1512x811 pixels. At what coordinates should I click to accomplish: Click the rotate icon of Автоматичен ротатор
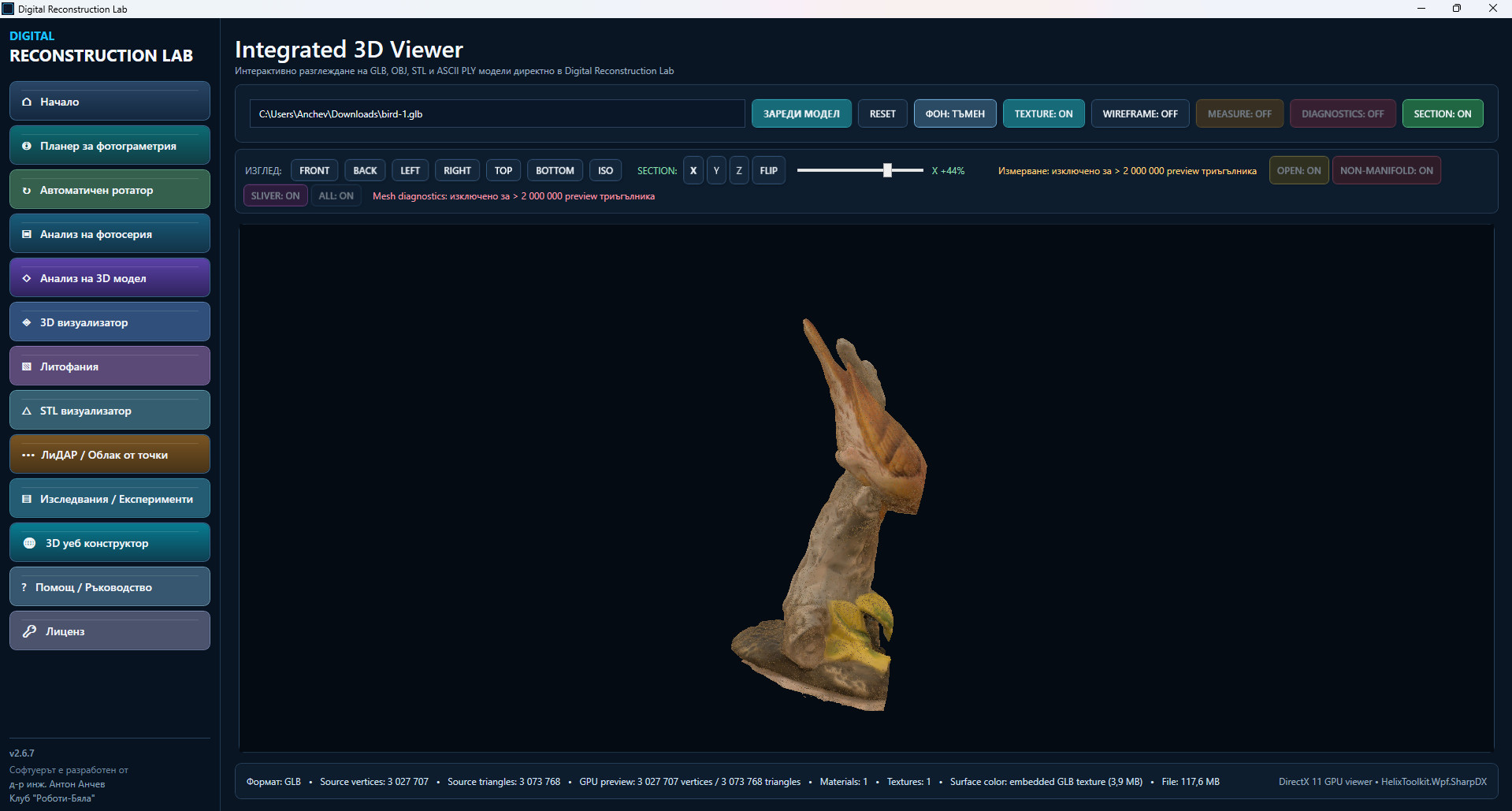pyautogui.click(x=27, y=190)
